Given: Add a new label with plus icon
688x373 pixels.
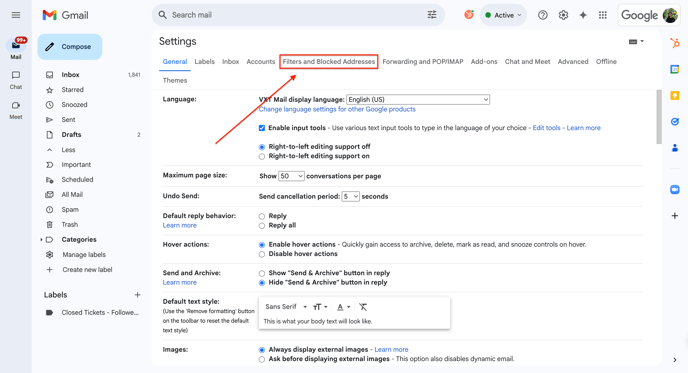Looking at the screenshot, I should (137, 295).
